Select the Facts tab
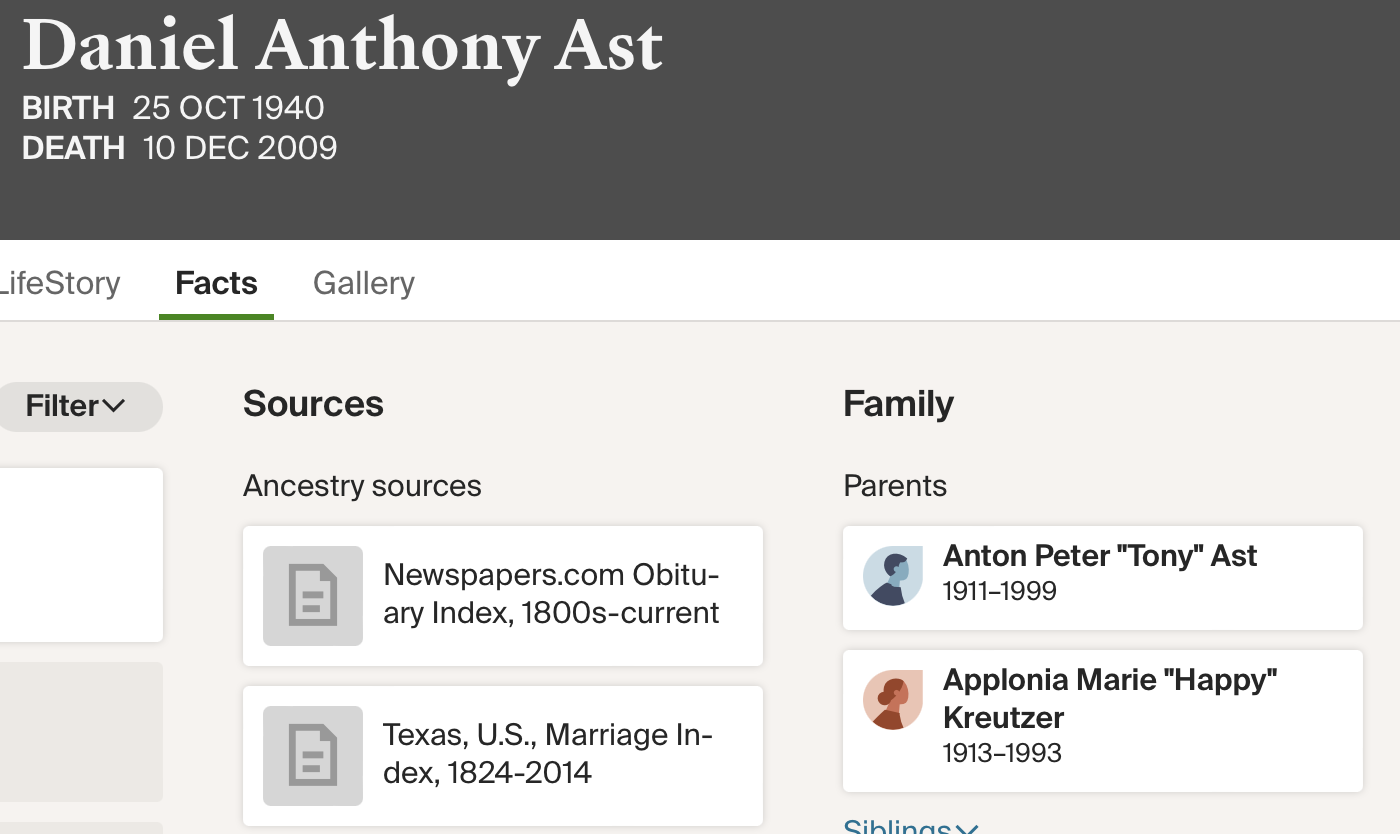Image resolution: width=1400 pixels, height=834 pixels. 216,283
